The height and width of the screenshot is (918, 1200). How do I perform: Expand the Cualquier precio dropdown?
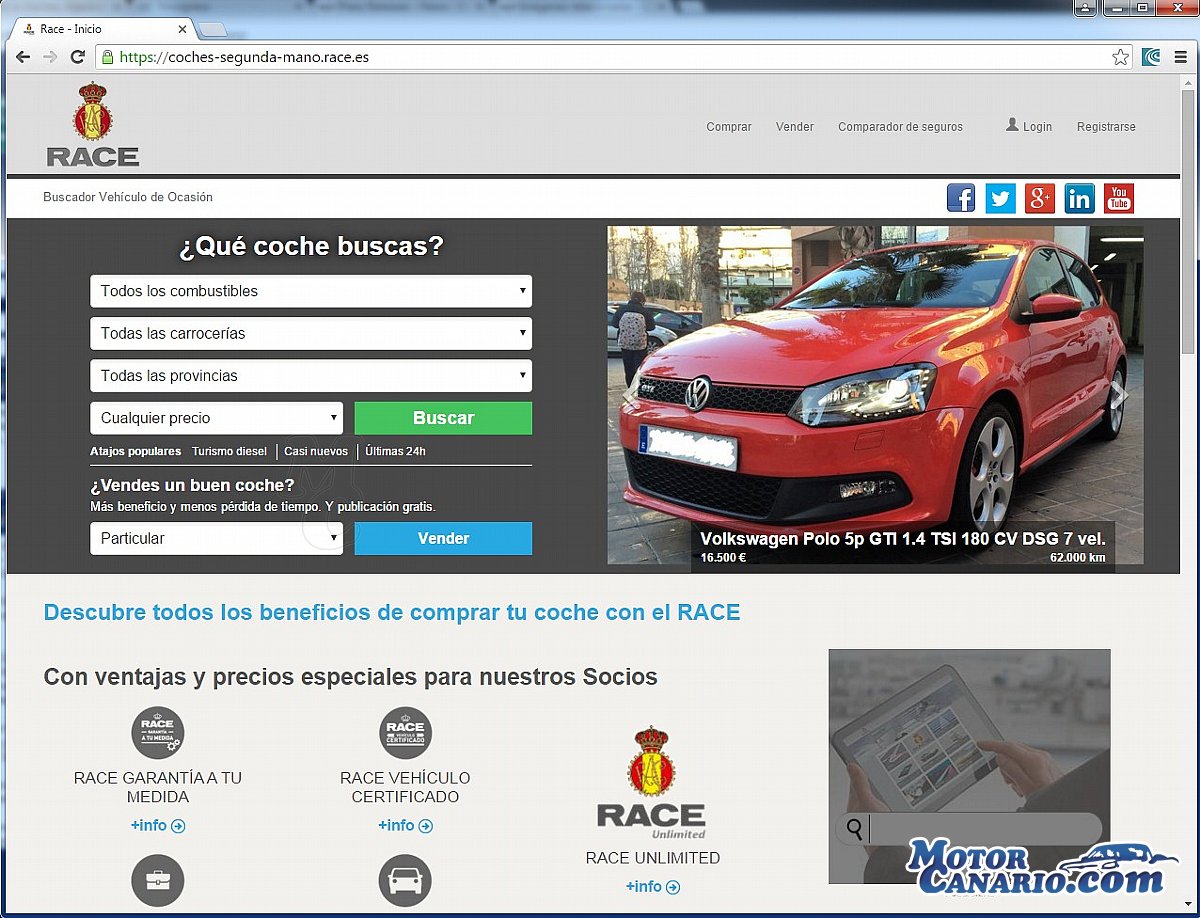(x=216, y=418)
